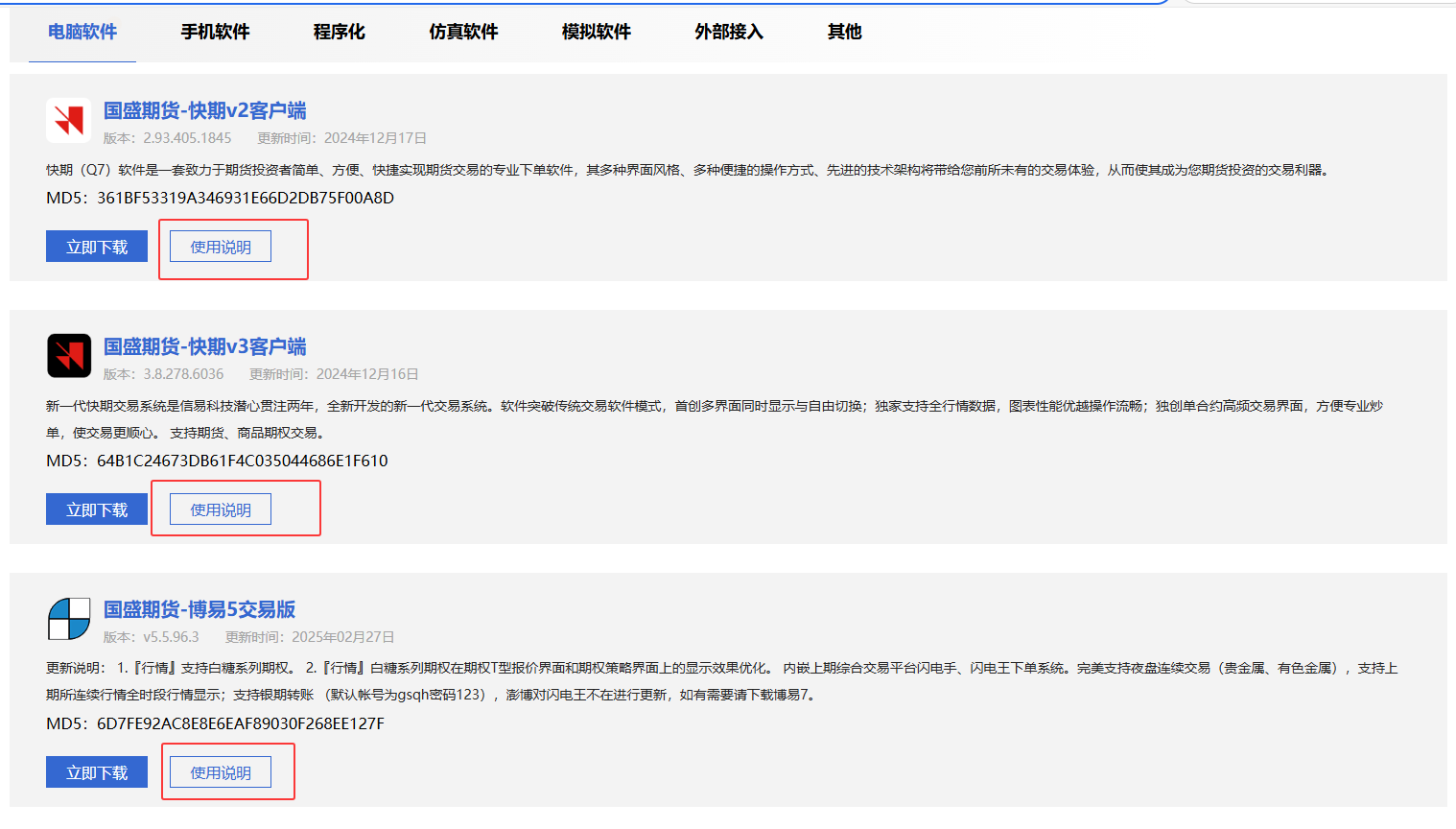
Task: Click the MD5 value 361BF53319A346931E66D2DB75F00A8D
Action: tap(246, 198)
